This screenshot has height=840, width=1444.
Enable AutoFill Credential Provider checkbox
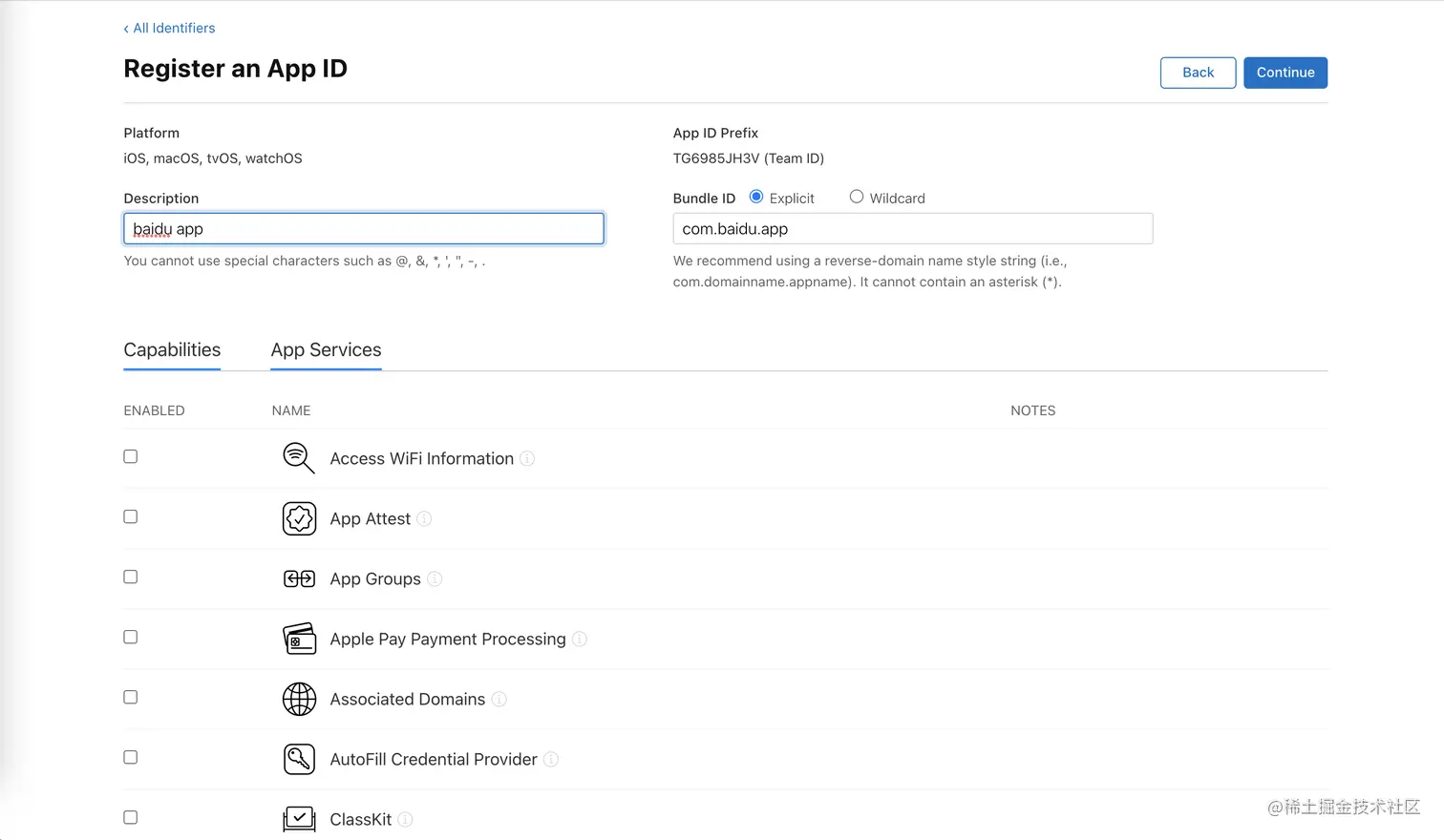(x=131, y=757)
